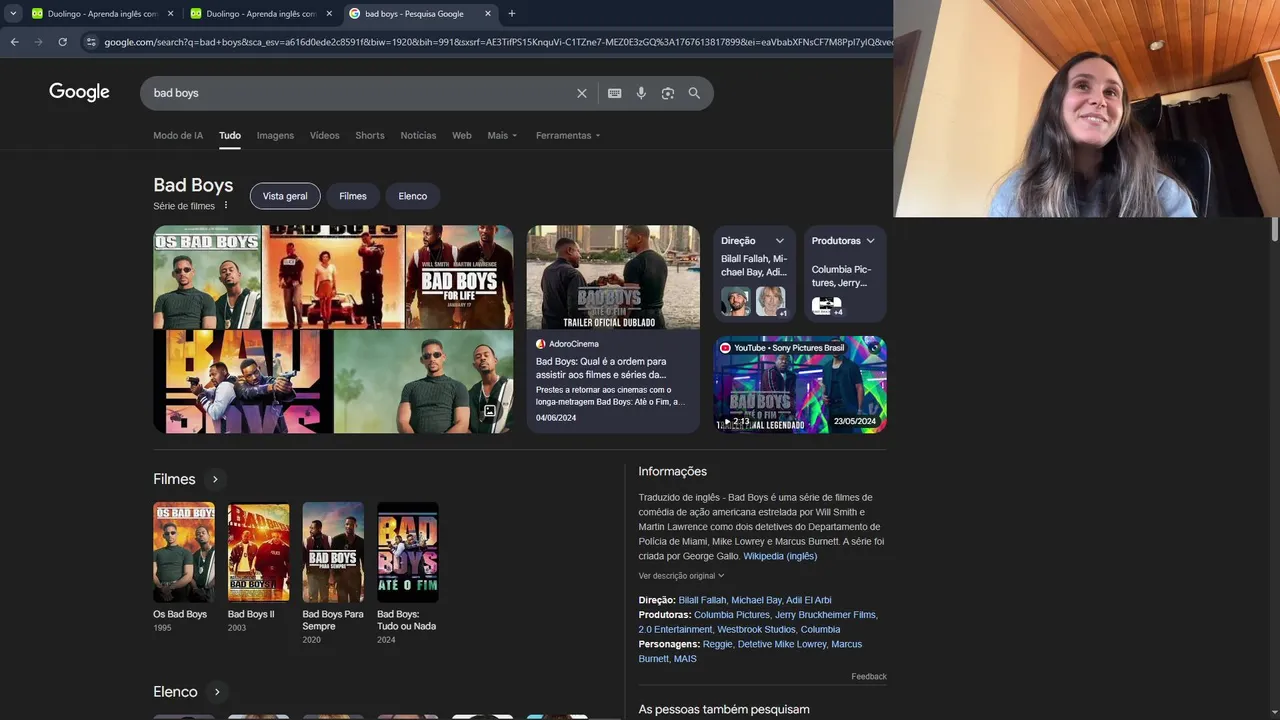Open the Wikipedia (inglês) link
Viewport: 1280px width, 720px height.
[x=780, y=556]
